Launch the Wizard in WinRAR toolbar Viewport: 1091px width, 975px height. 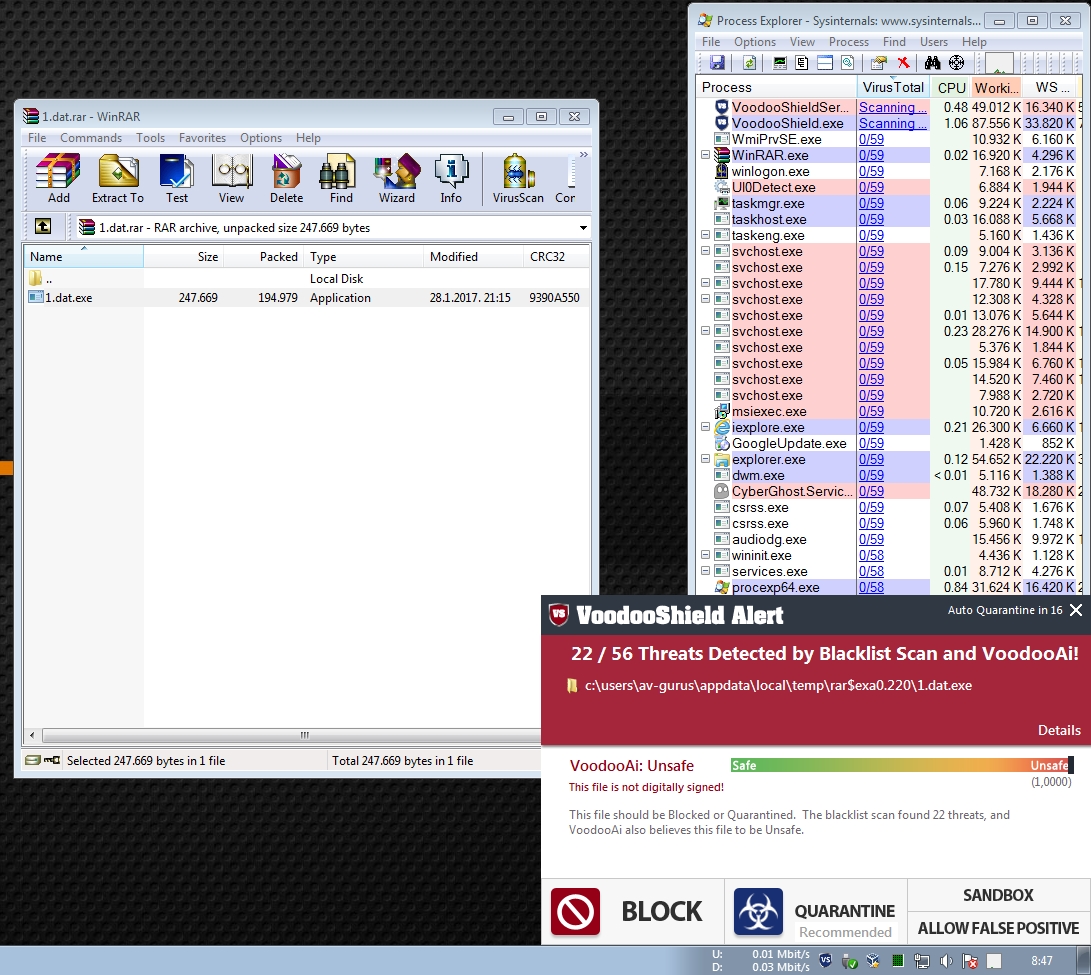(x=397, y=178)
